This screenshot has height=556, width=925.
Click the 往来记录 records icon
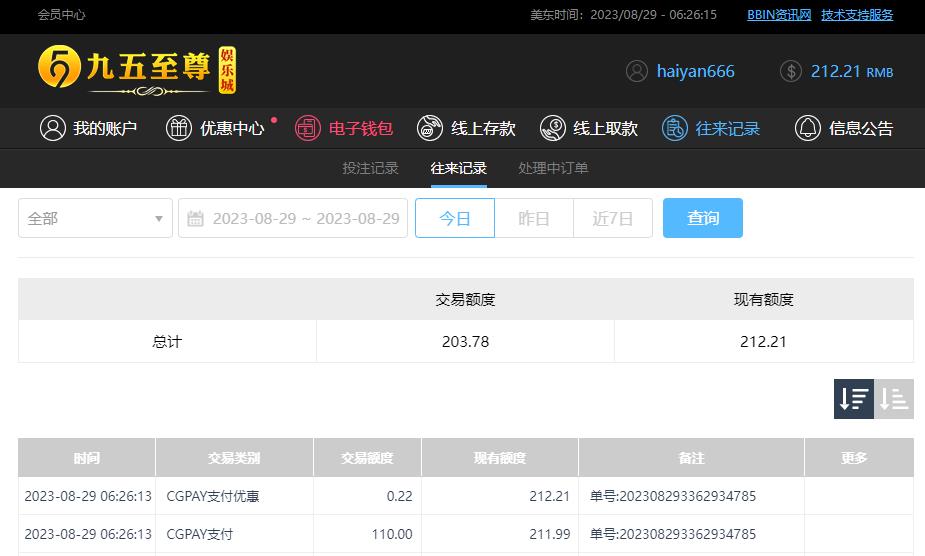point(675,128)
